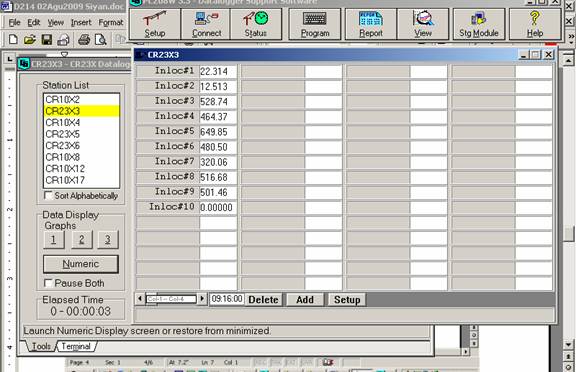
Task: Open the Stg Module button
Action: pyautogui.click(x=479, y=24)
